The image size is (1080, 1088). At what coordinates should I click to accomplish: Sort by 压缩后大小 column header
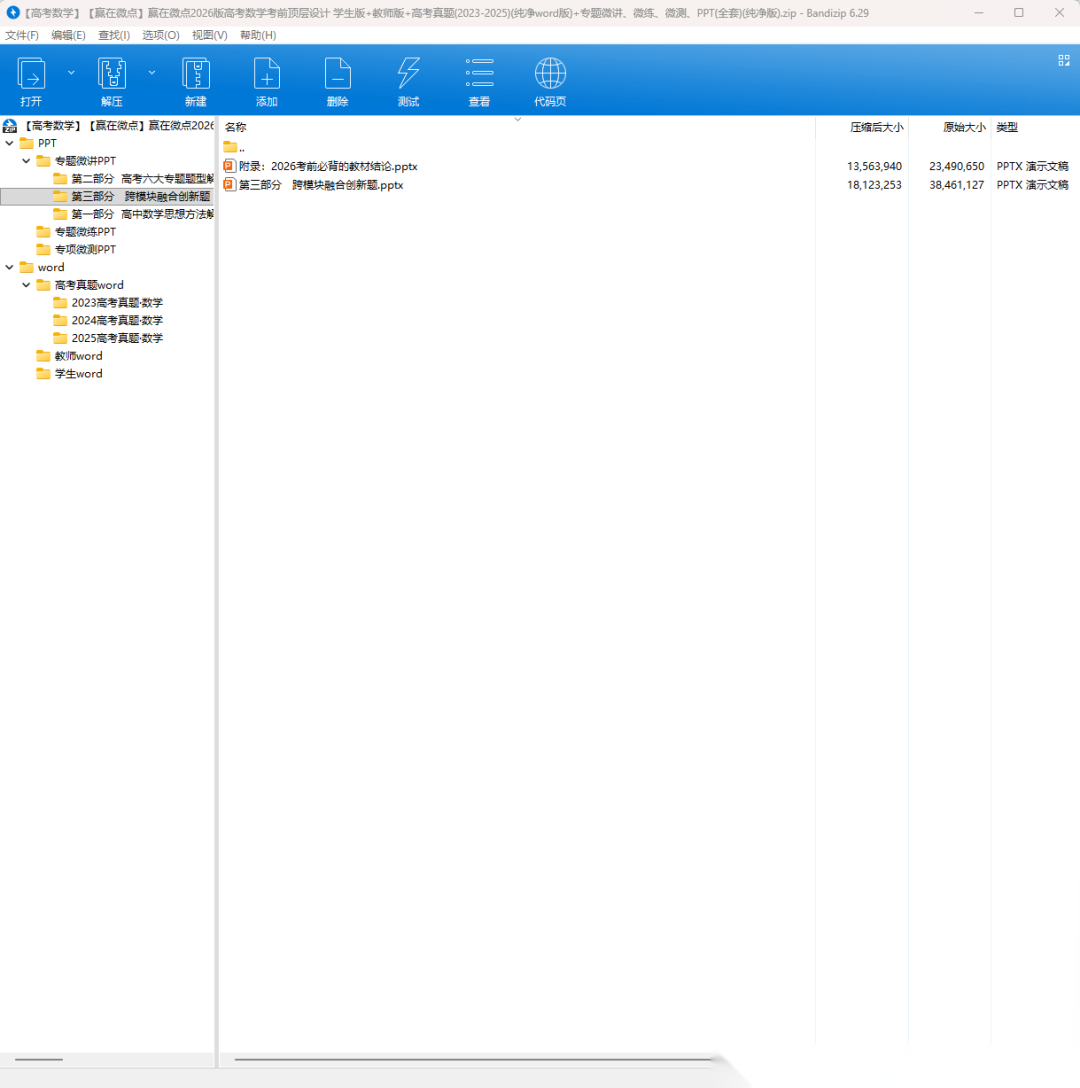coord(876,127)
